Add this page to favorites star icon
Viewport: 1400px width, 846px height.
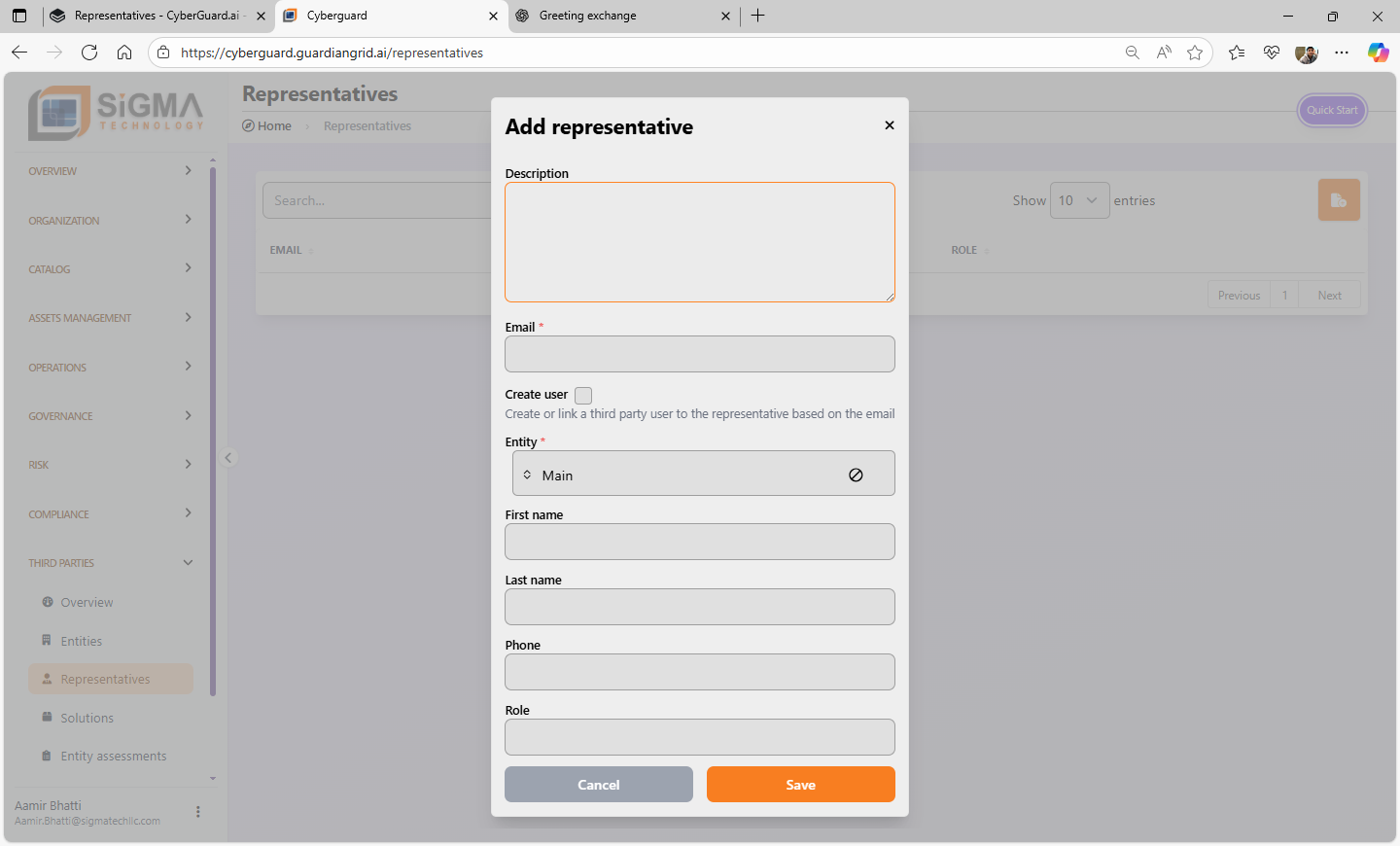point(1195,53)
